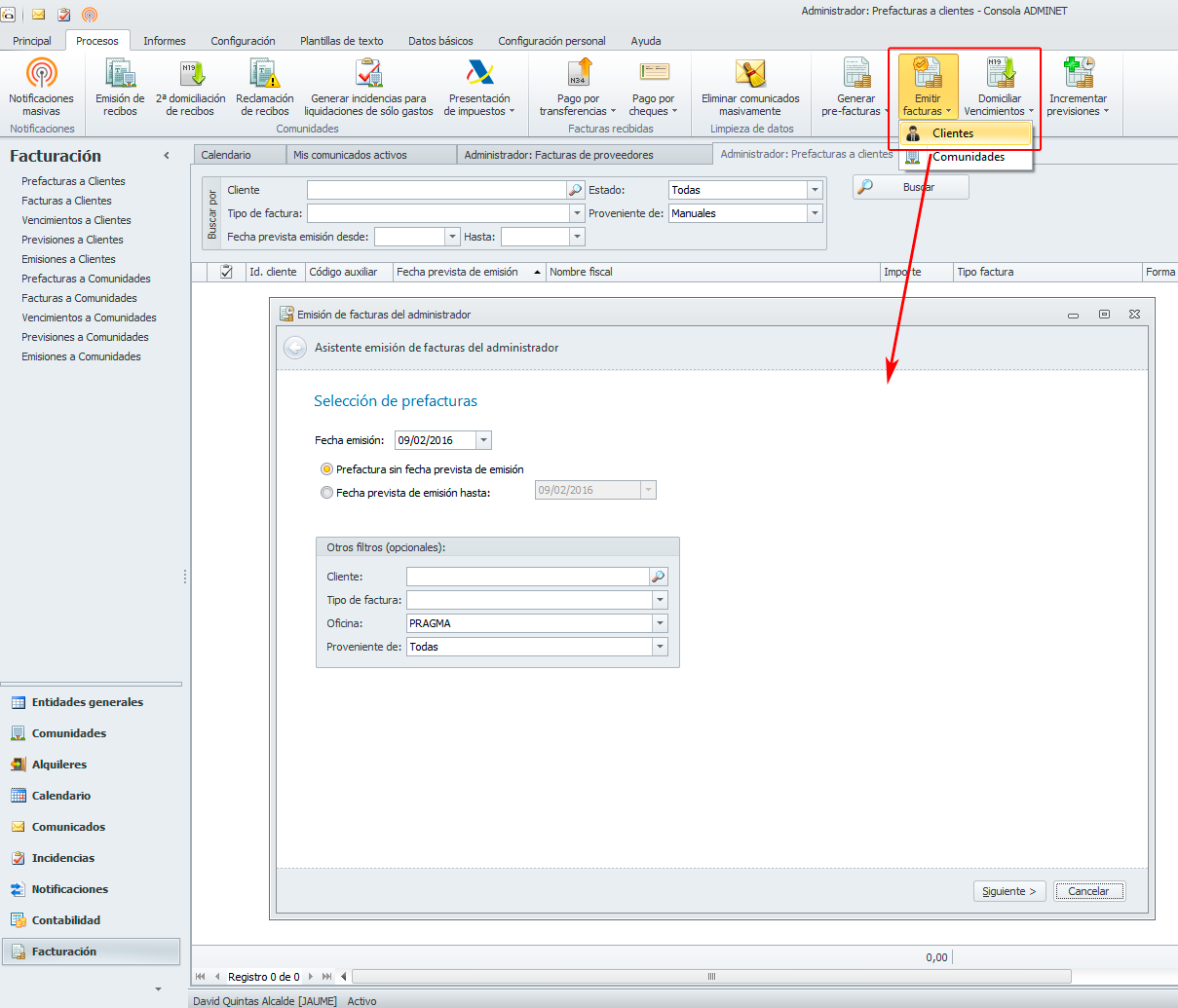Open Facturas a Comunidades link
Viewport: 1178px width, 1008px height.
pyautogui.click(x=79, y=298)
